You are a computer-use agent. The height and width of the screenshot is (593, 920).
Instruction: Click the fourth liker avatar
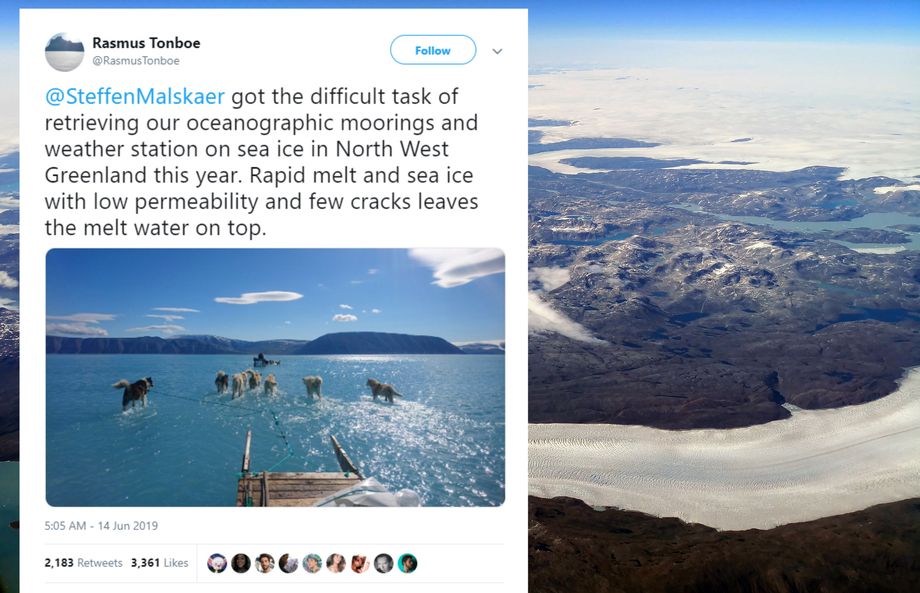(288, 563)
